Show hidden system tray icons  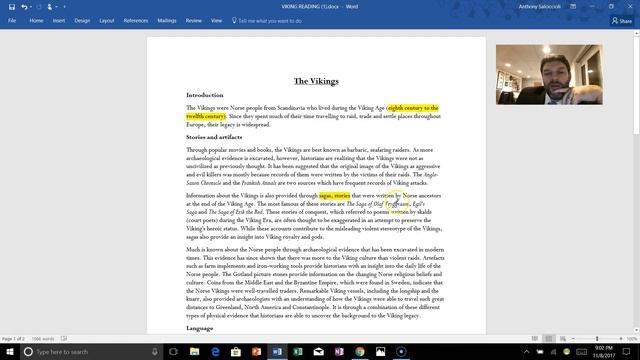coord(527,351)
